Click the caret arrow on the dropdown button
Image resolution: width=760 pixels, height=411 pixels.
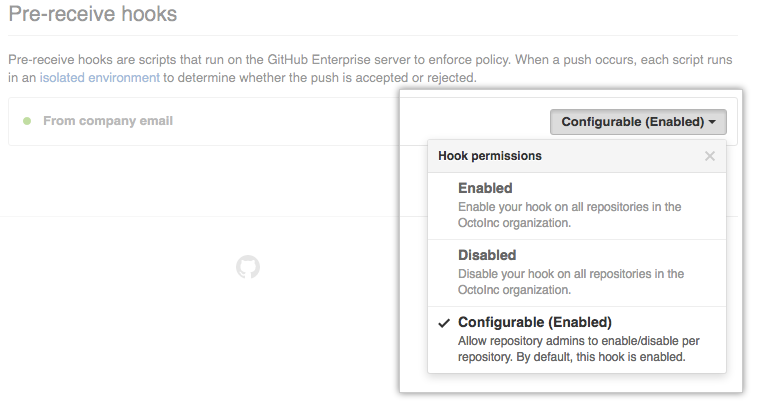(x=712, y=122)
